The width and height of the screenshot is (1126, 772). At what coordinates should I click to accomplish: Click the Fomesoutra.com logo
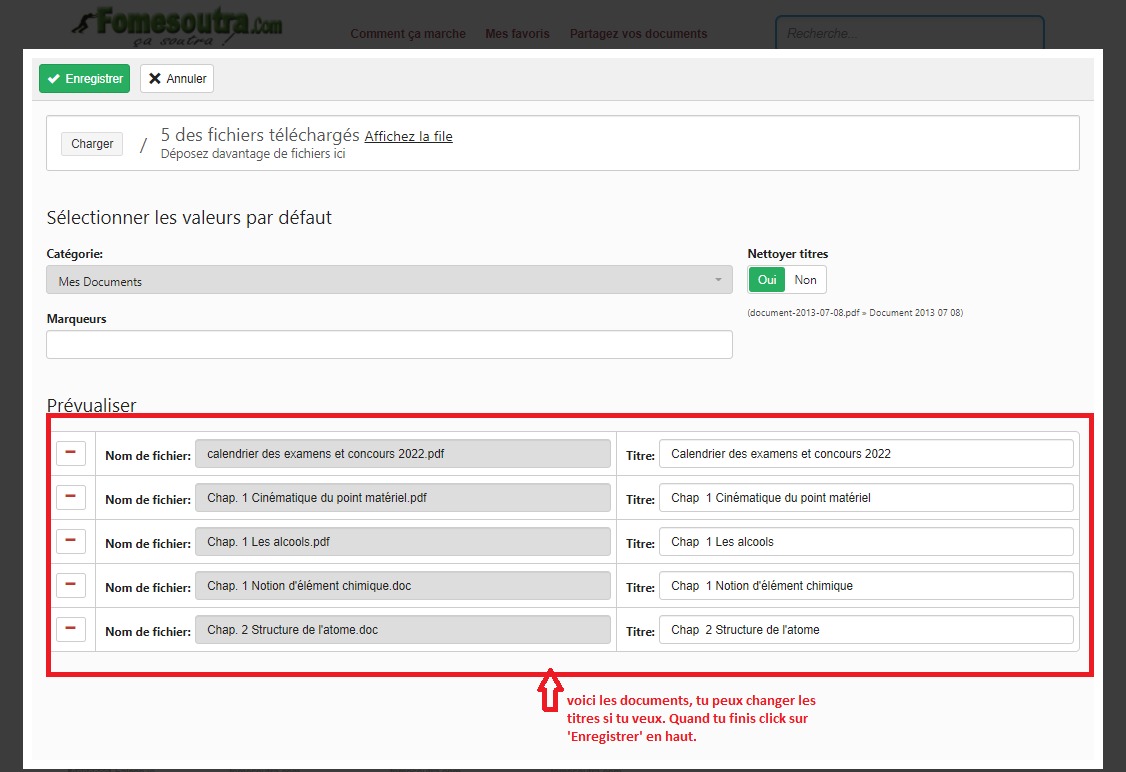tap(177, 27)
